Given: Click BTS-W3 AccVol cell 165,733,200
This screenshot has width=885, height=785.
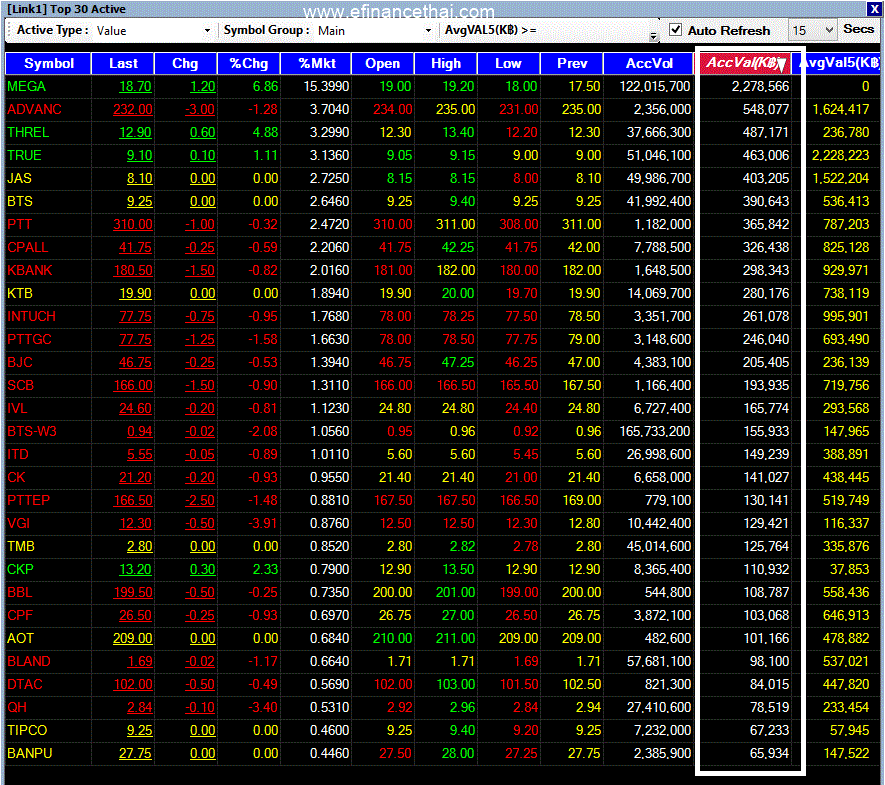Looking at the screenshot, I should [655, 432].
